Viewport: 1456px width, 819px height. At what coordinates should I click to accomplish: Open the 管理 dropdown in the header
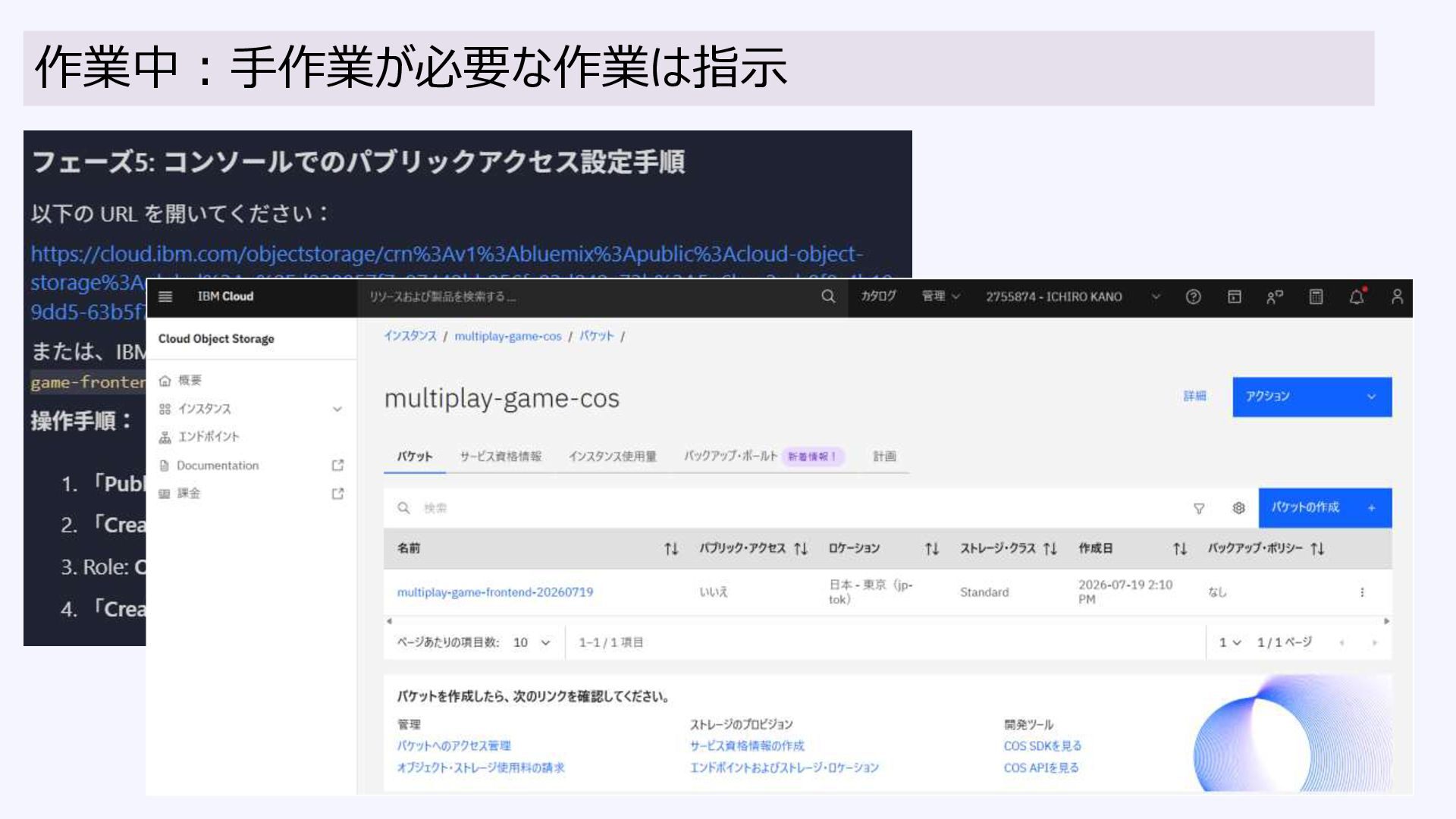pos(941,297)
